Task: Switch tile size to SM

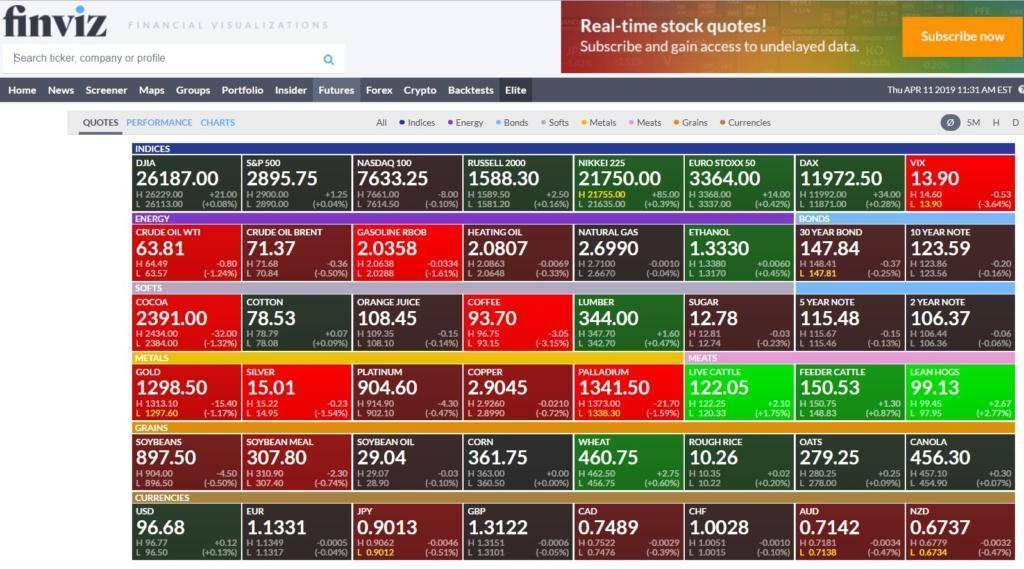Action: [973, 123]
